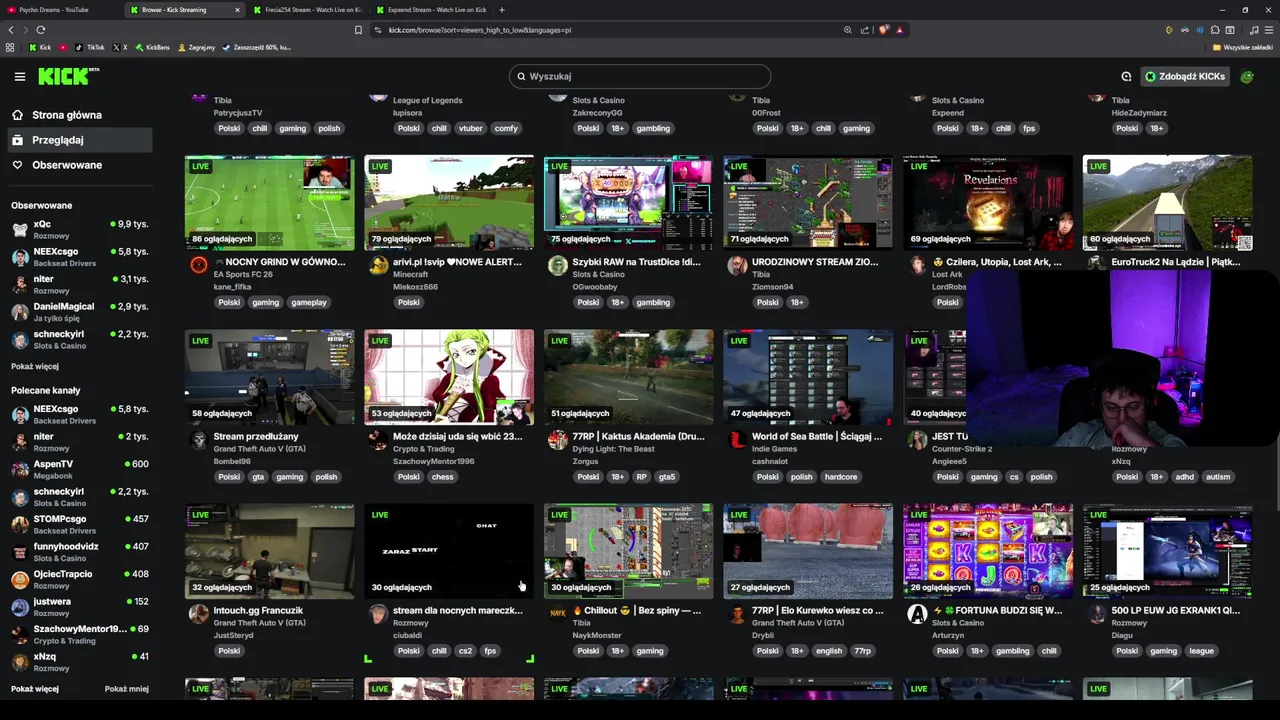The width and height of the screenshot is (1280, 720).
Task: Click the Wyszukaj search field
Action: [x=640, y=76]
